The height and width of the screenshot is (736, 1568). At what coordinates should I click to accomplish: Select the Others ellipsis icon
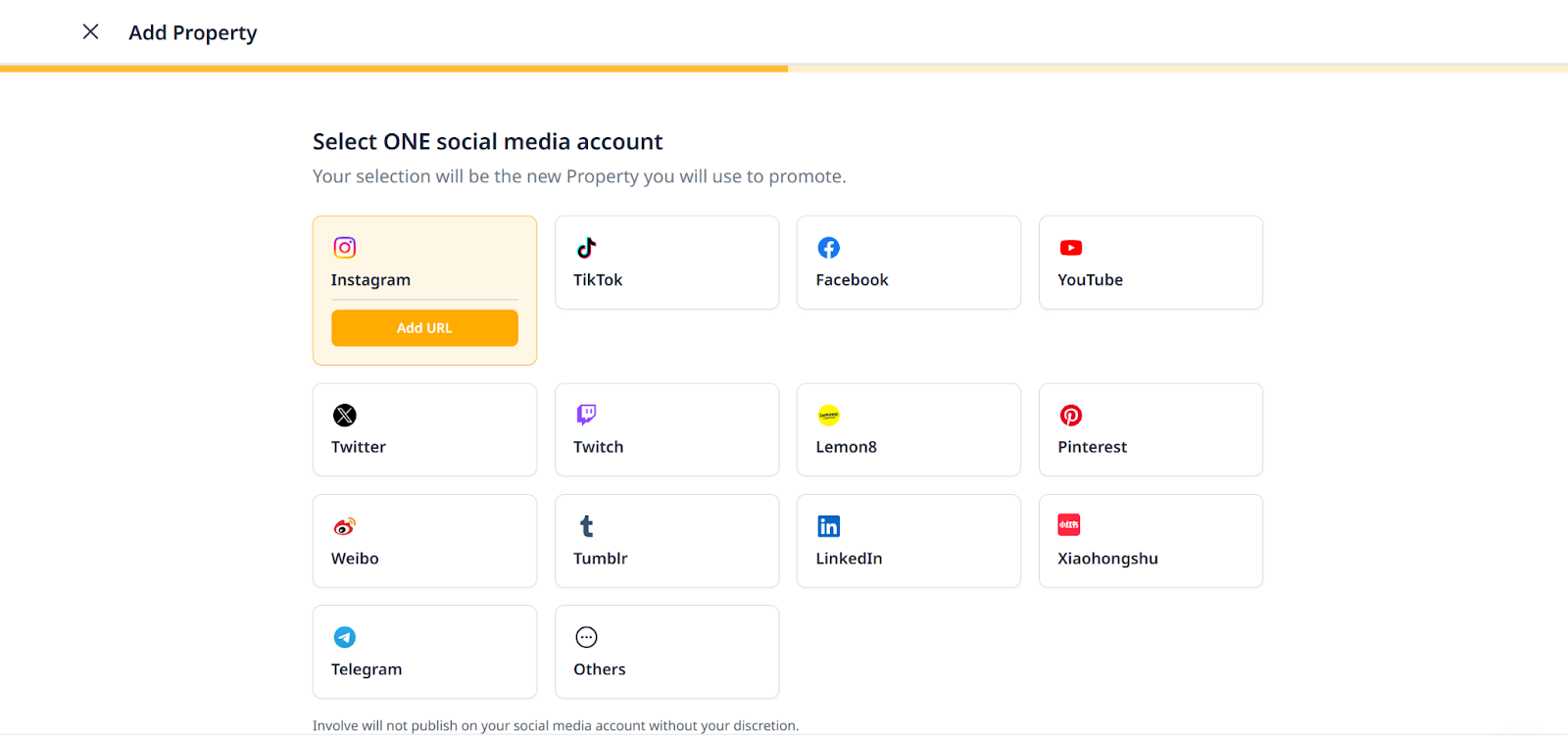[x=586, y=637]
